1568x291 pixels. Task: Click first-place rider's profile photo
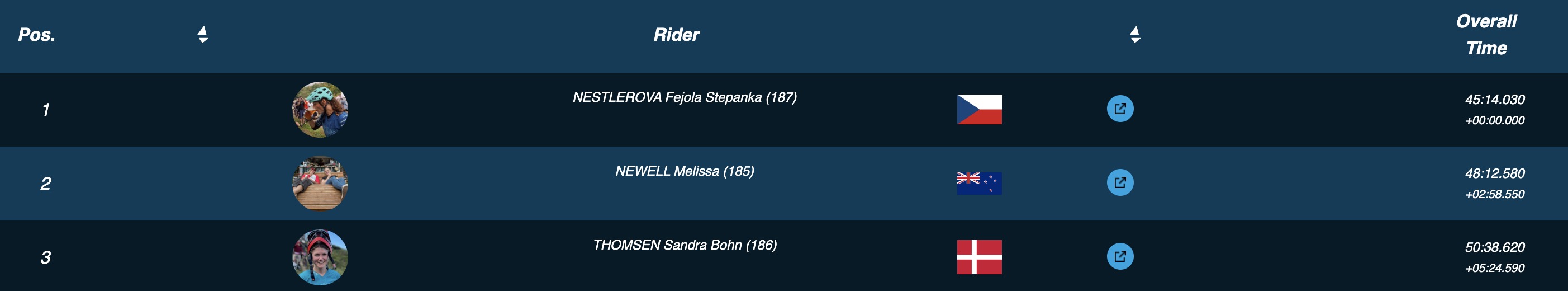tap(320, 110)
